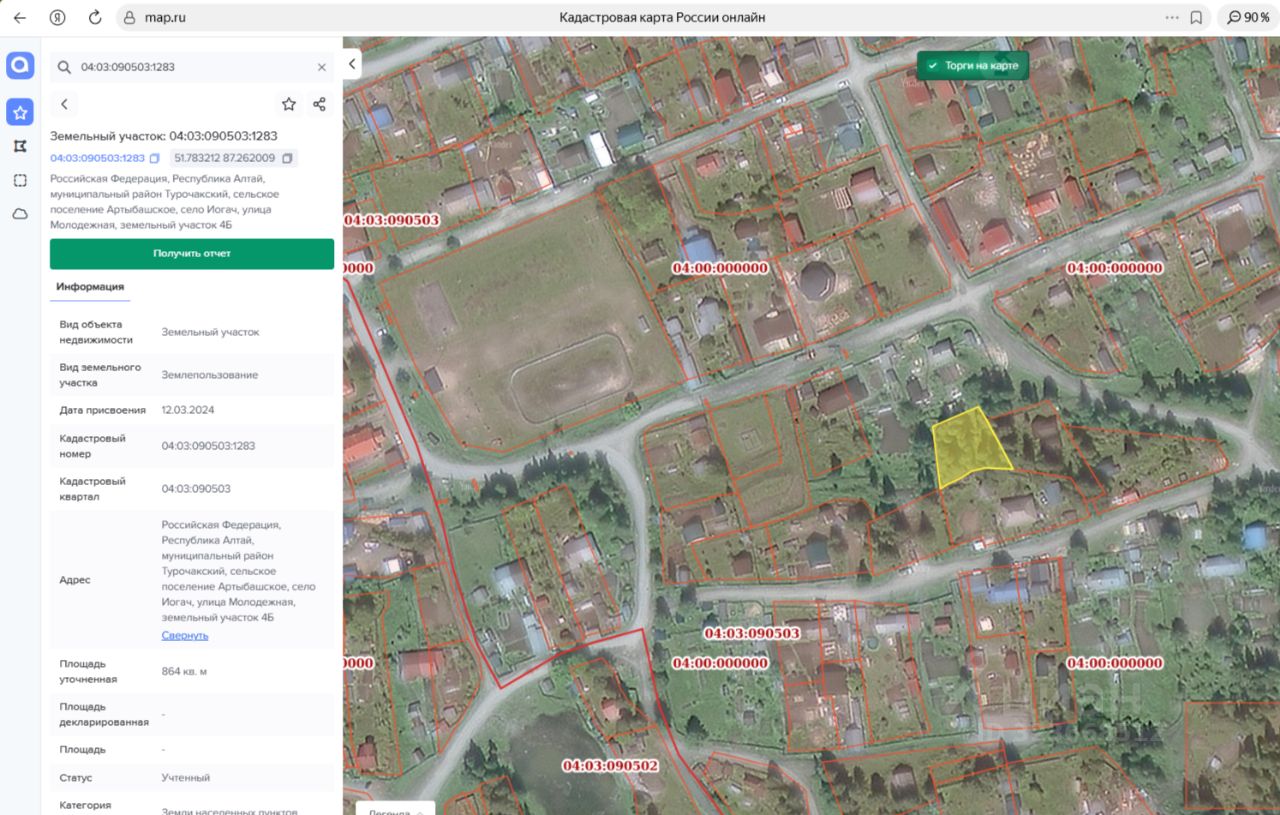The image size is (1280, 815).
Task: Go back with the browser back arrow
Action: [x=20, y=18]
